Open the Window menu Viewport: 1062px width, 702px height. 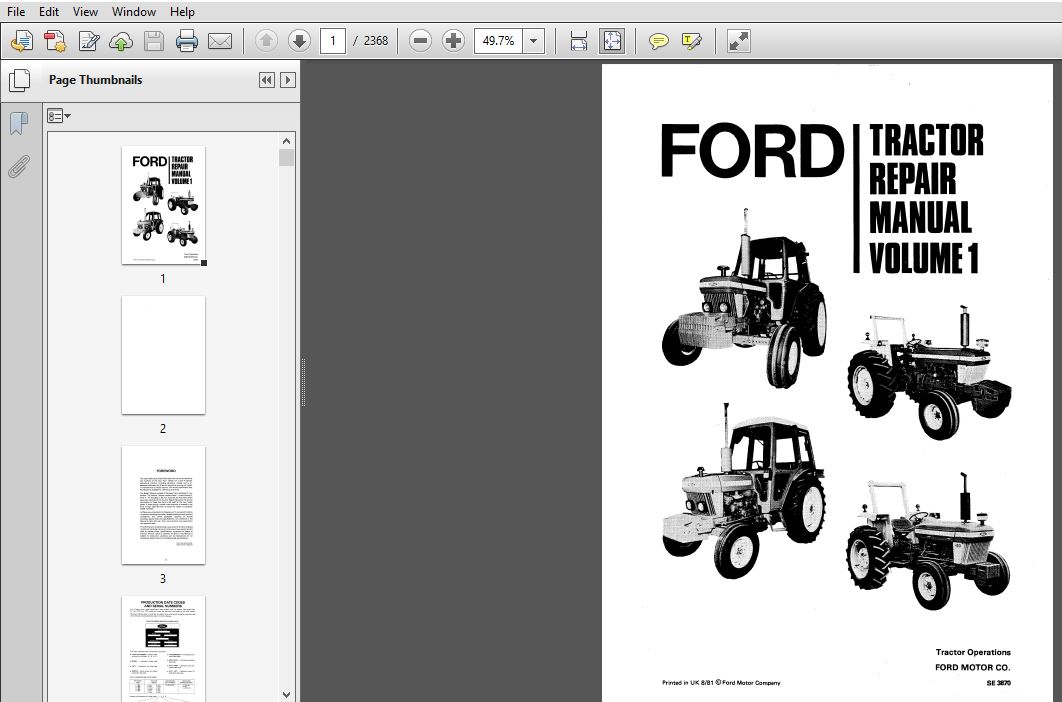[x=134, y=12]
